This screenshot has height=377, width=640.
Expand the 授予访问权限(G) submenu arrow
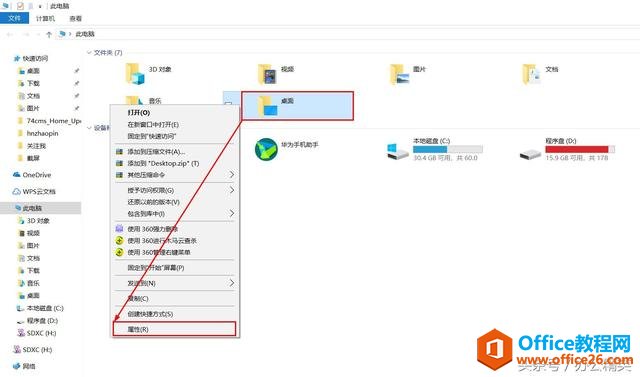pyautogui.click(x=231, y=190)
